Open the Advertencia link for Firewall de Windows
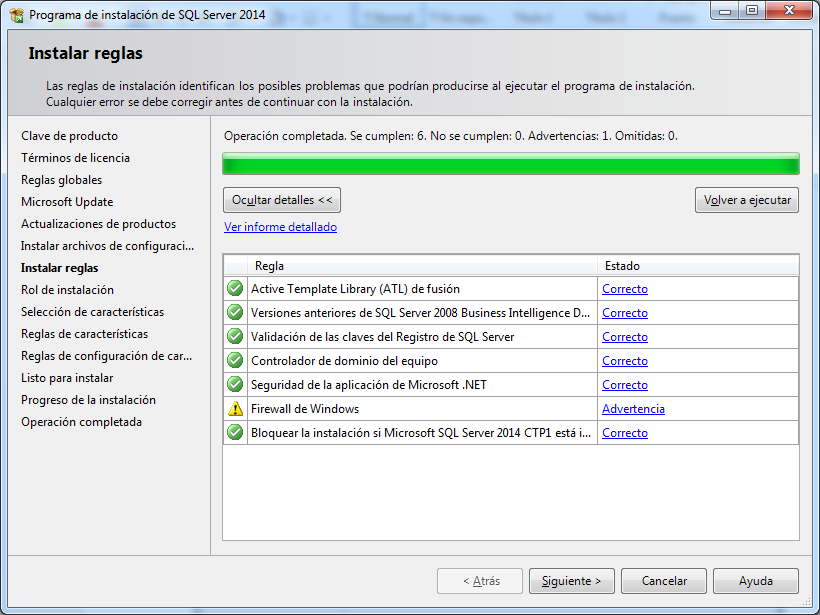 click(633, 409)
